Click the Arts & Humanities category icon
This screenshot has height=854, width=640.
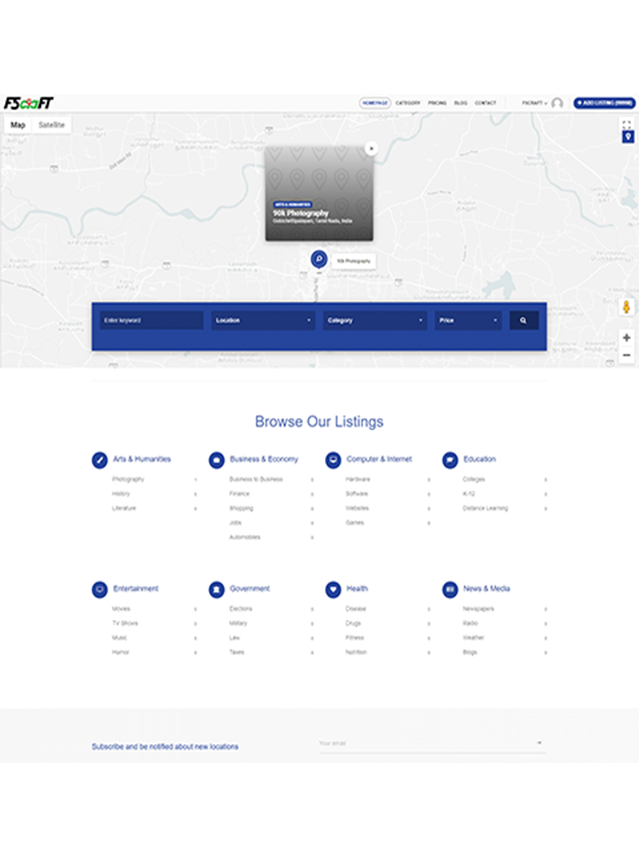100,460
